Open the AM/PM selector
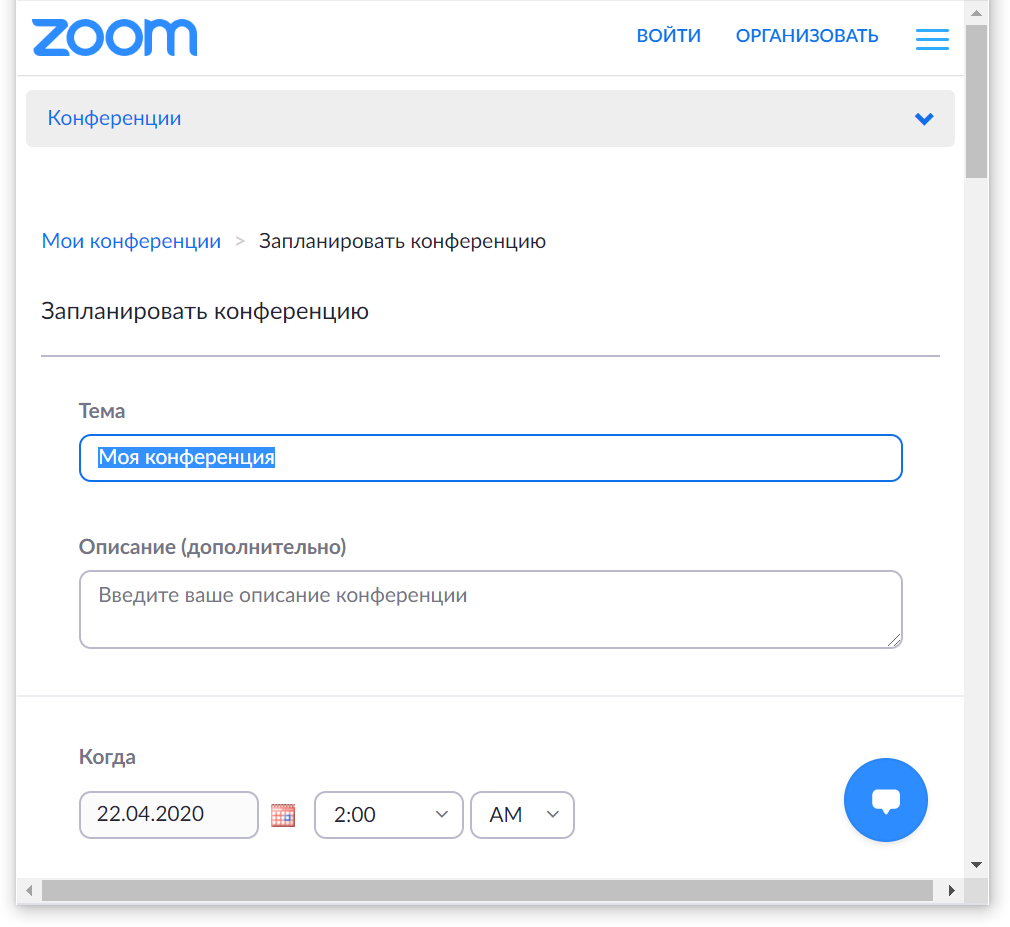Viewport: 1010px width, 927px height. 522,815
